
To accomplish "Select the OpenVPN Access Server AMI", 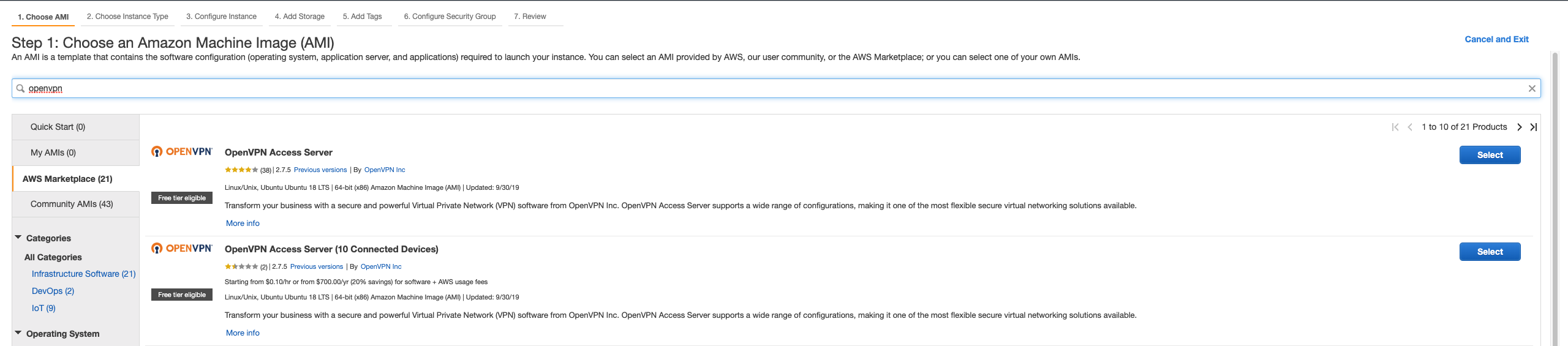I will 1490,155.
